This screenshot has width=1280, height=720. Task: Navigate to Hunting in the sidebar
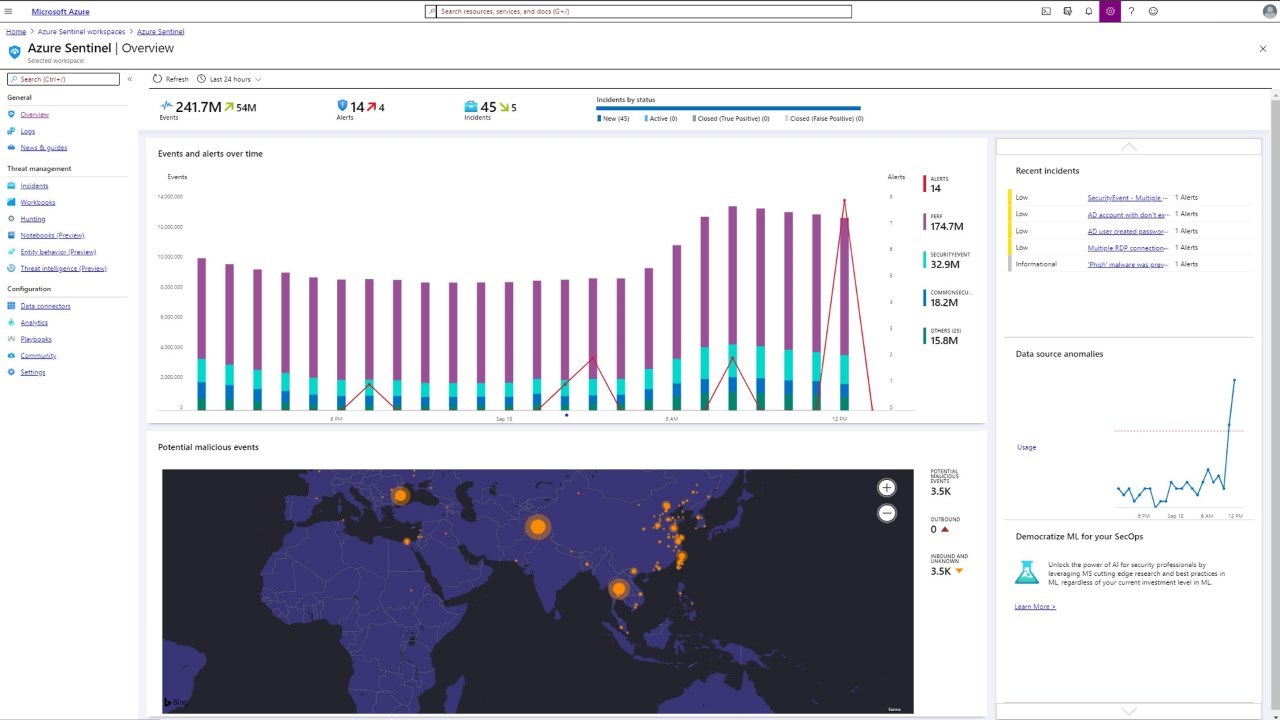(x=33, y=219)
